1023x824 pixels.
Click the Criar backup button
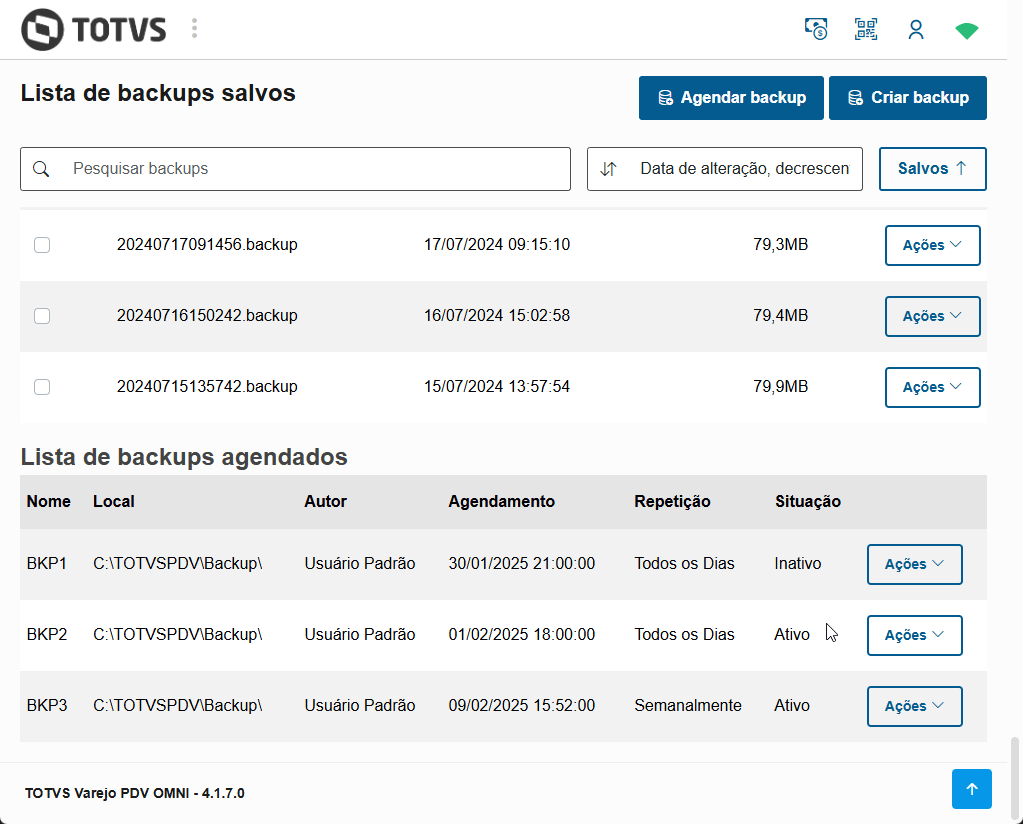click(907, 98)
